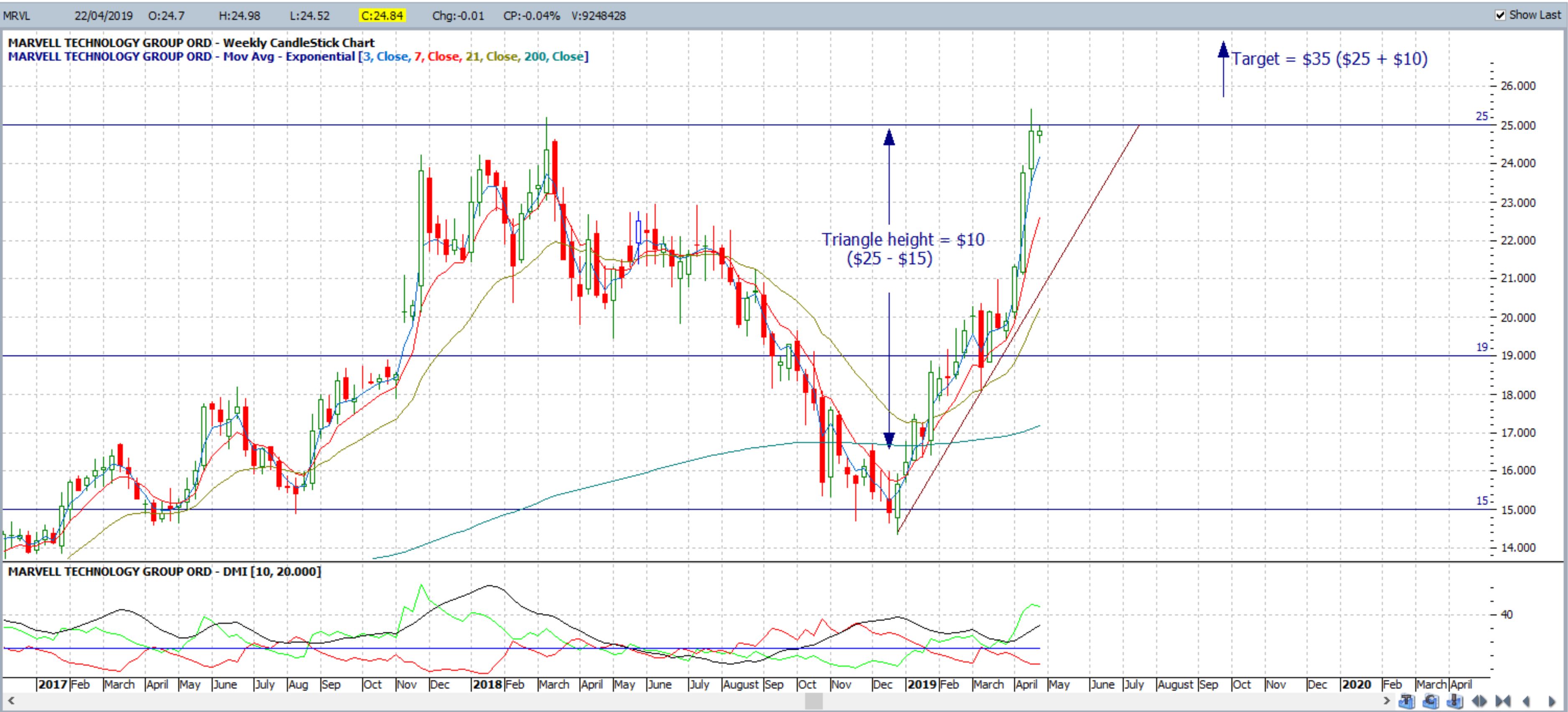Click the horizontal scrollbar thumb

tap(814, 701)
